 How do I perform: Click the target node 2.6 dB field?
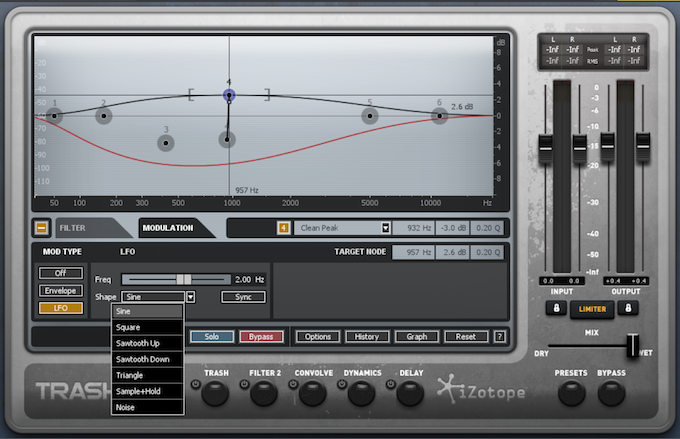pos(453,252)
